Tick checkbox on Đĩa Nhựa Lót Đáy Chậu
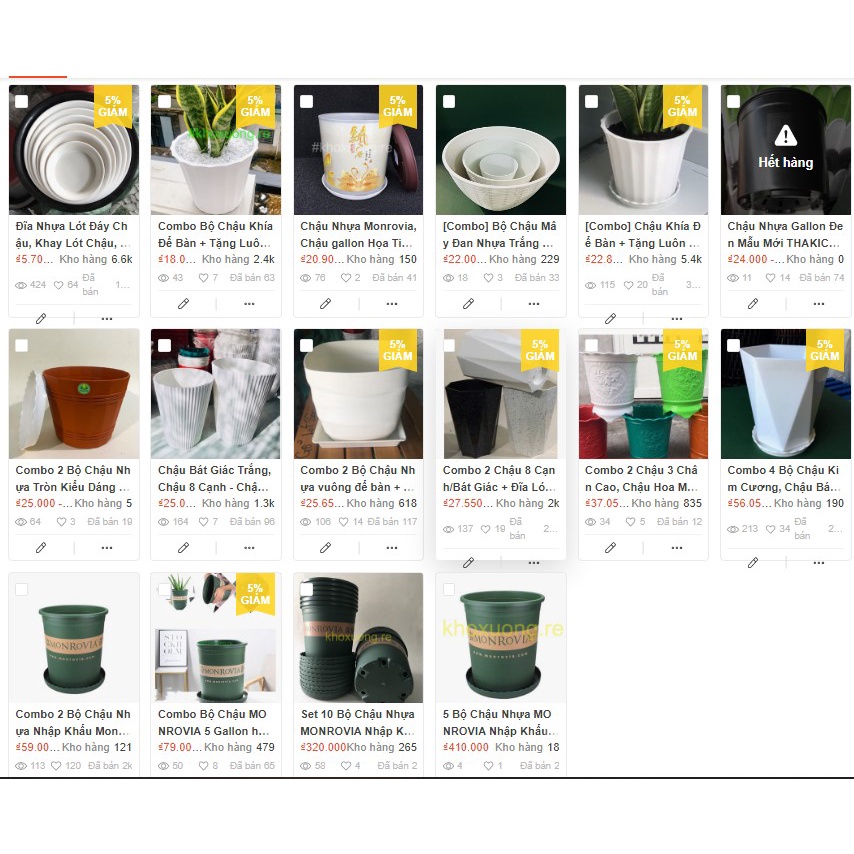The image size is (854, 854). [22, 101]
